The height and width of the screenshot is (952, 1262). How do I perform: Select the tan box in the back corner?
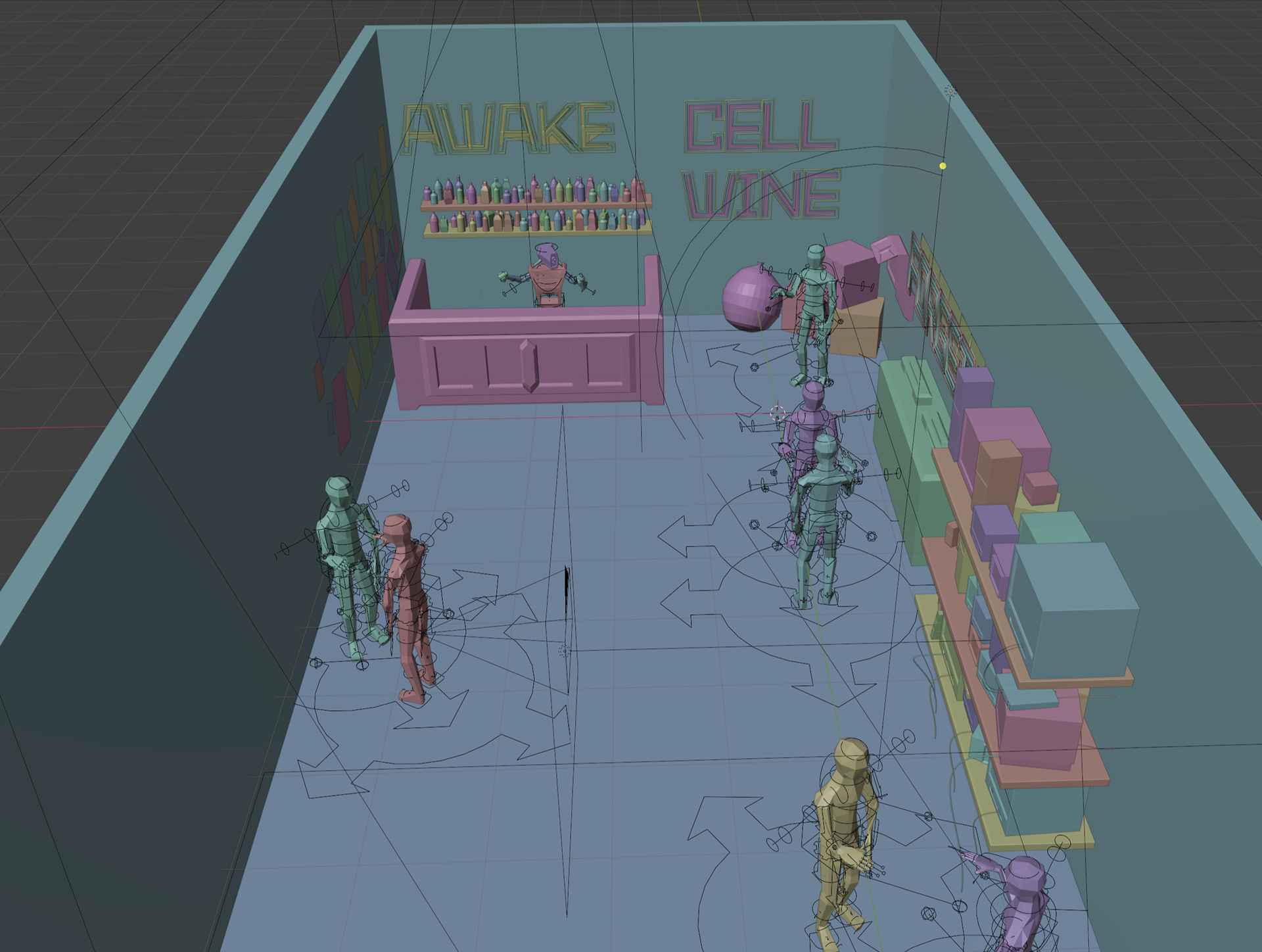tap(858, 329)
